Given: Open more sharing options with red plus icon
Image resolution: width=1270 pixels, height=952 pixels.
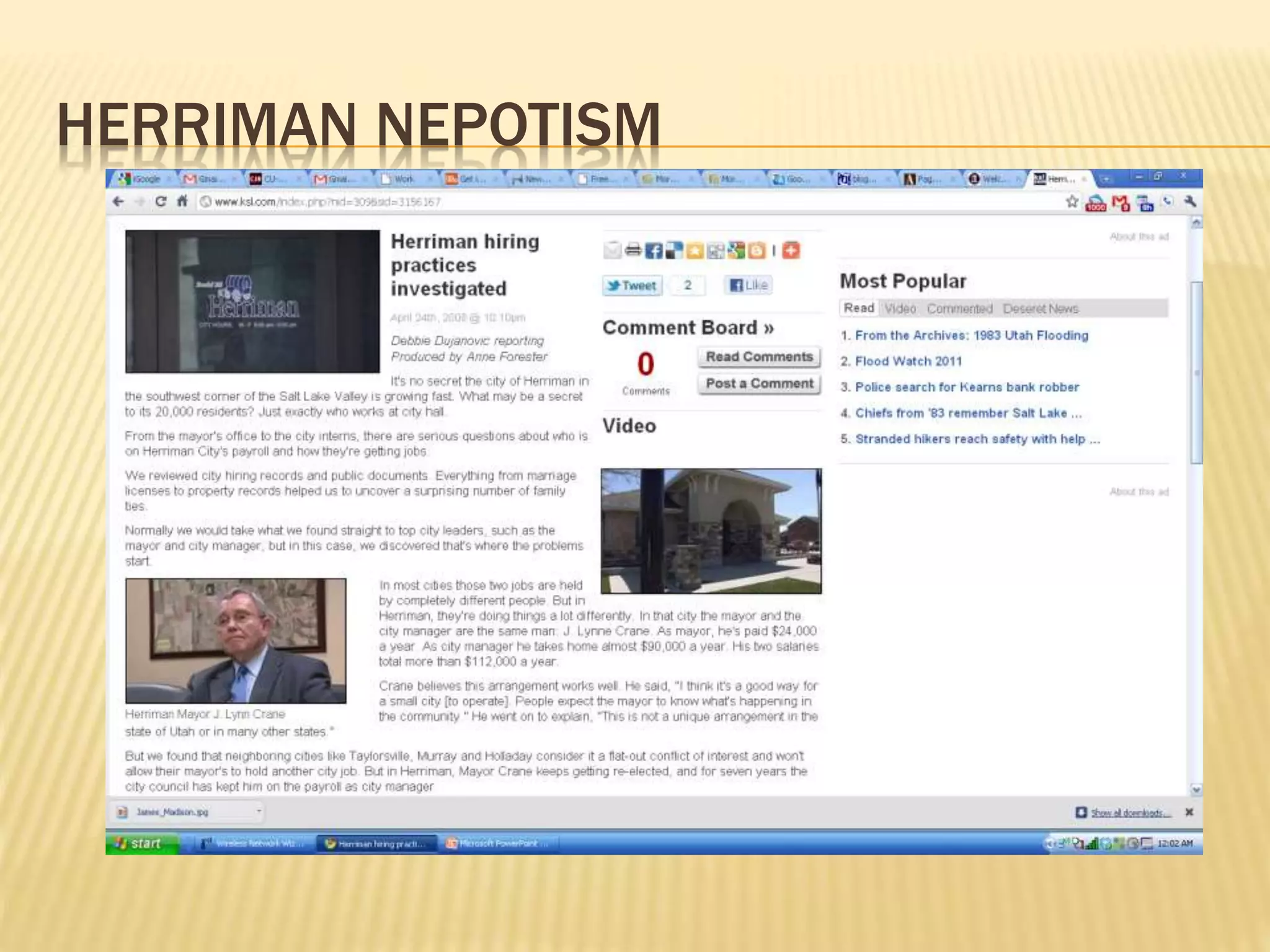Looking at the screenshot, I should (791, 250).
